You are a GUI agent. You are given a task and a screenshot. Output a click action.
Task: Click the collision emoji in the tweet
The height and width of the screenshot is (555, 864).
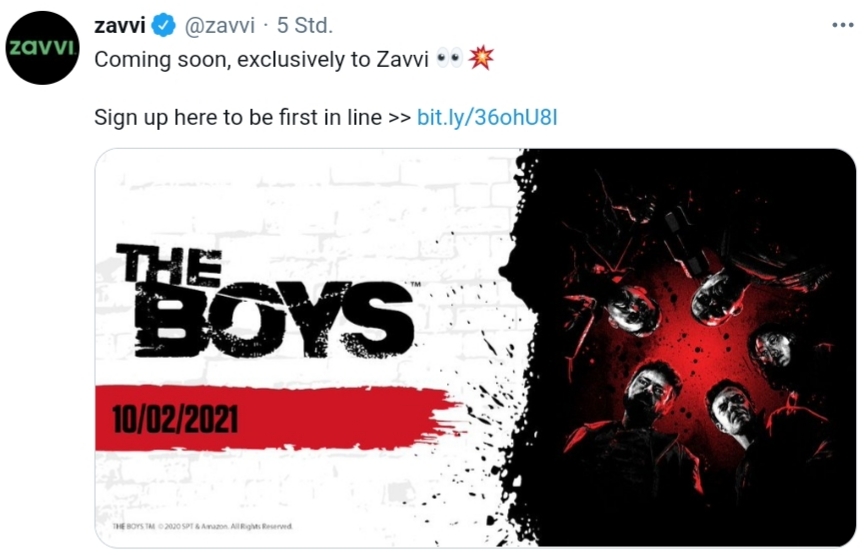481,59
